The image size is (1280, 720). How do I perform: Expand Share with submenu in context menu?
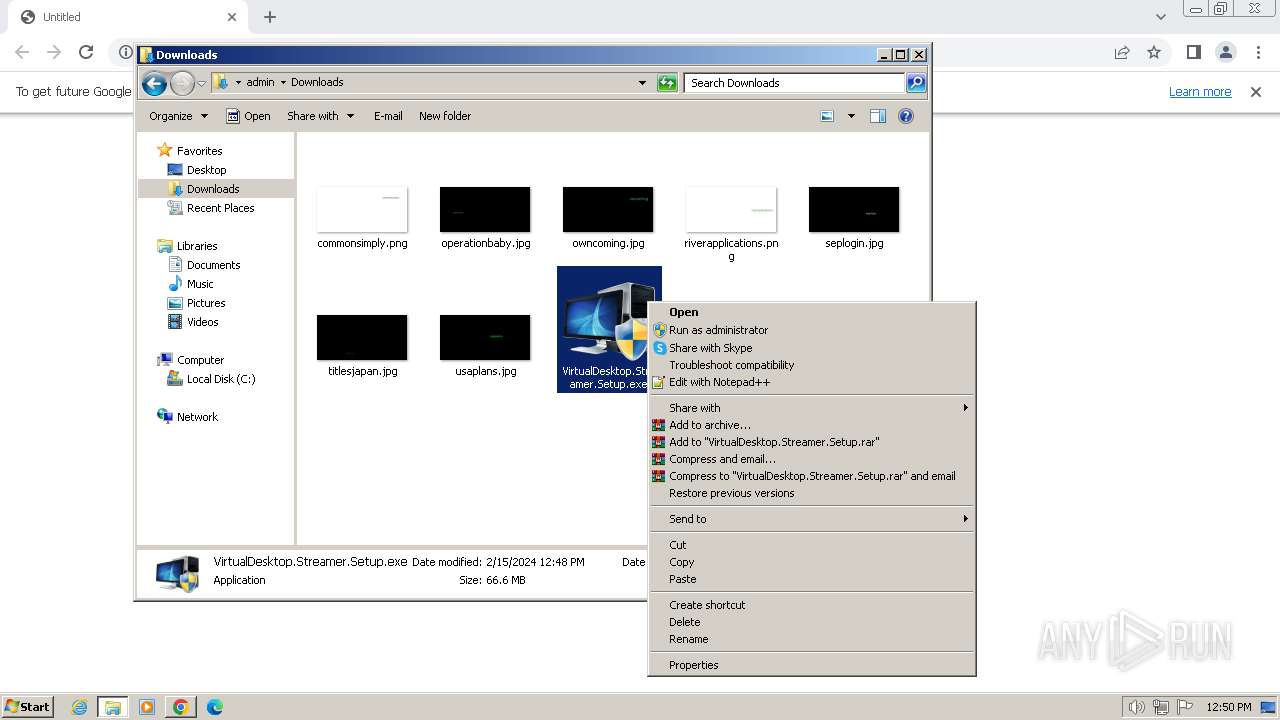tap(812, 408)
